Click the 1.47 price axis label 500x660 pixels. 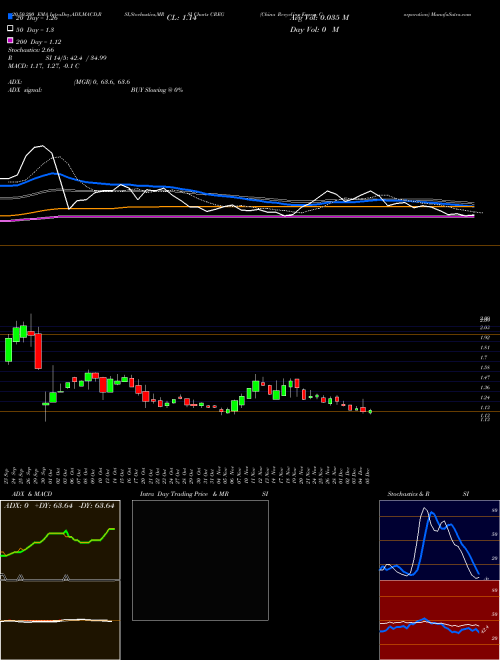point(485,378)
